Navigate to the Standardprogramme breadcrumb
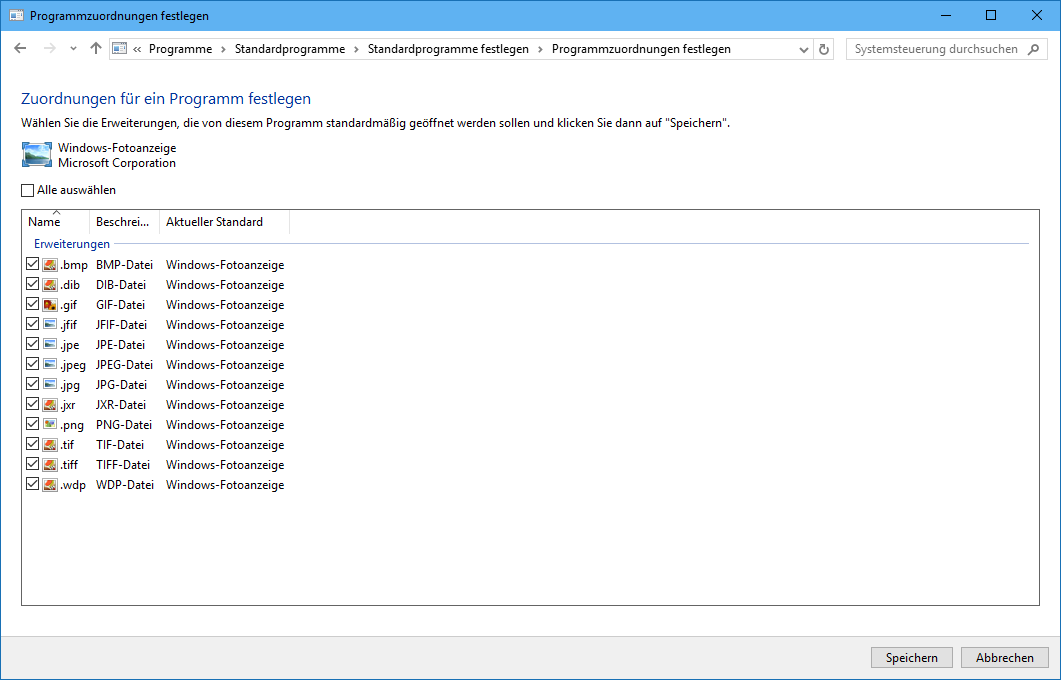Viewport: 1061px width, 680px height. [x=290, y=49]
